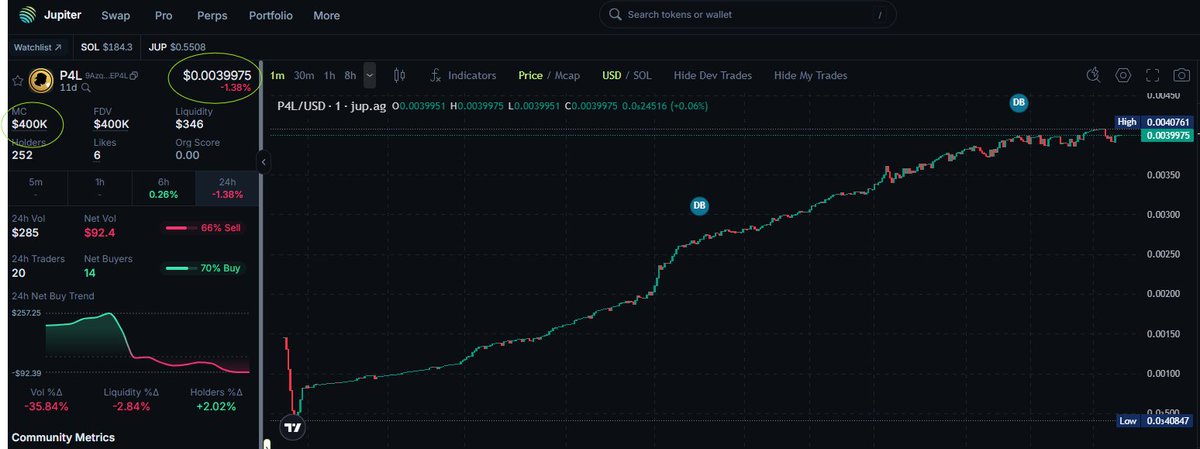1200x449 pixels.
Task: Click the lower DB marker mid-chart
Action: pos(699,206)
